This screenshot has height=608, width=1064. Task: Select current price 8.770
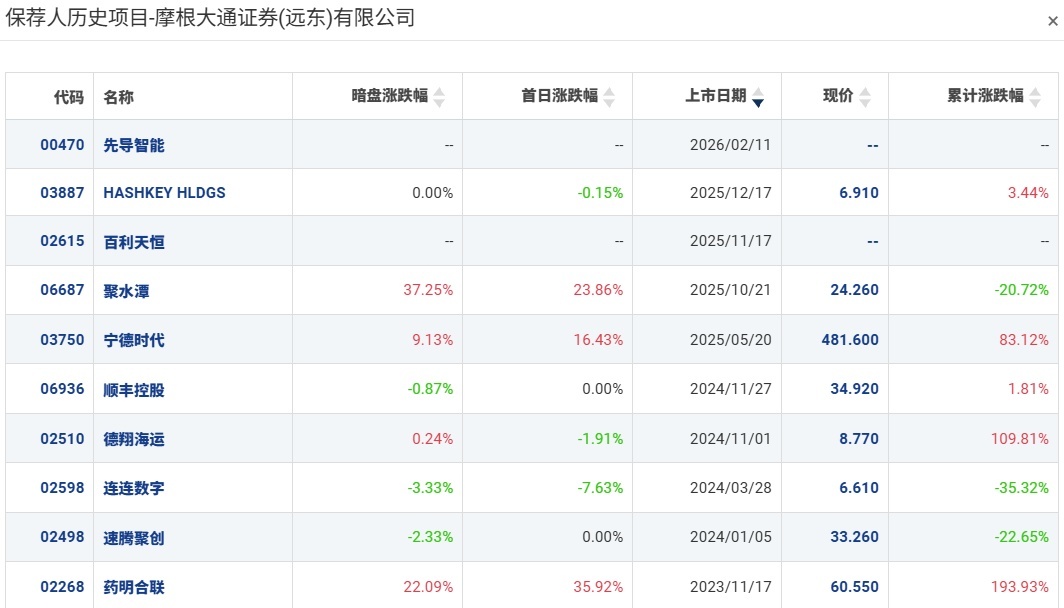pyautogui.click(x=859, y=438)
